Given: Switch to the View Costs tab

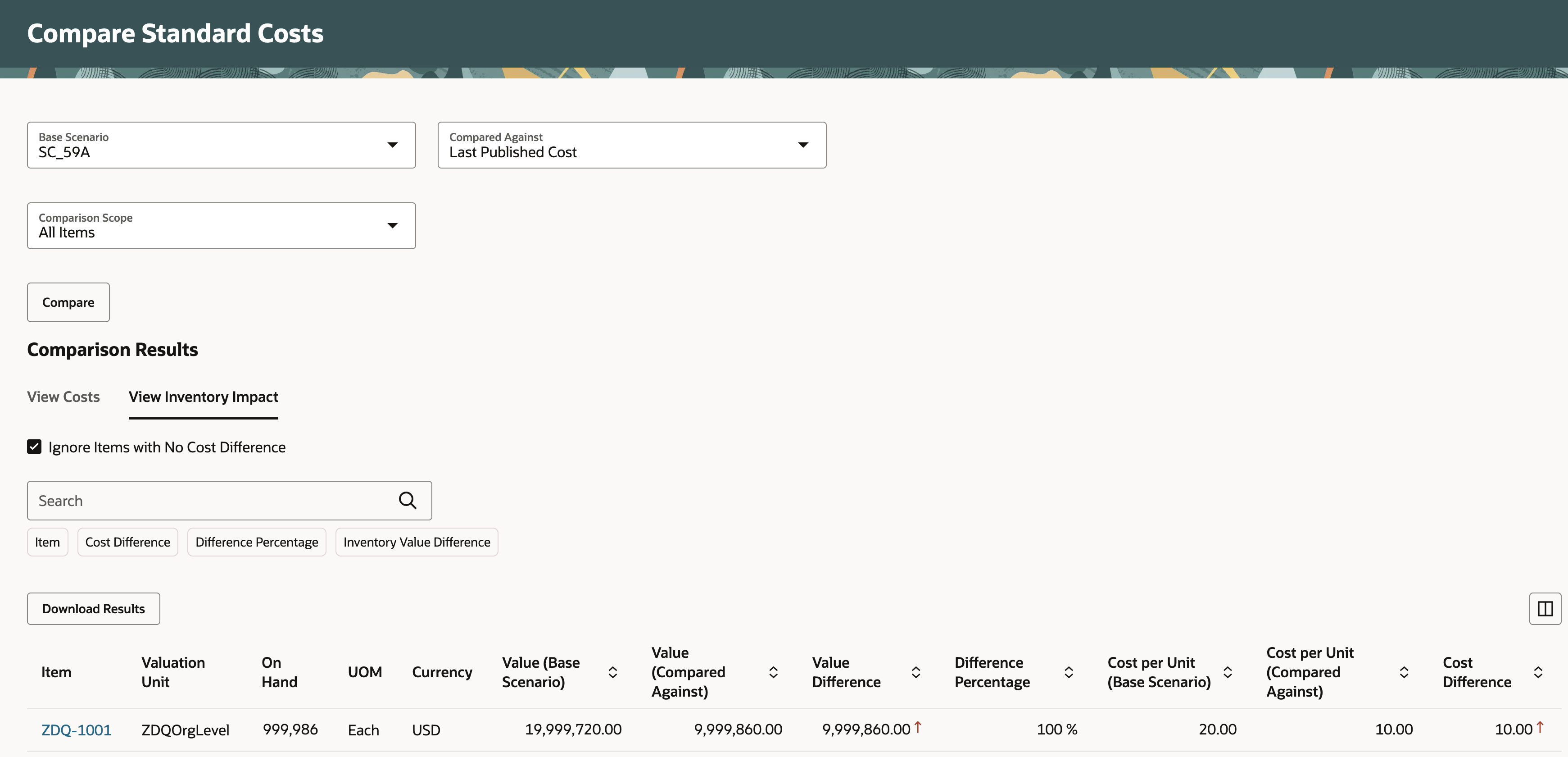Looking at the screenshot, I should point(63,397).
